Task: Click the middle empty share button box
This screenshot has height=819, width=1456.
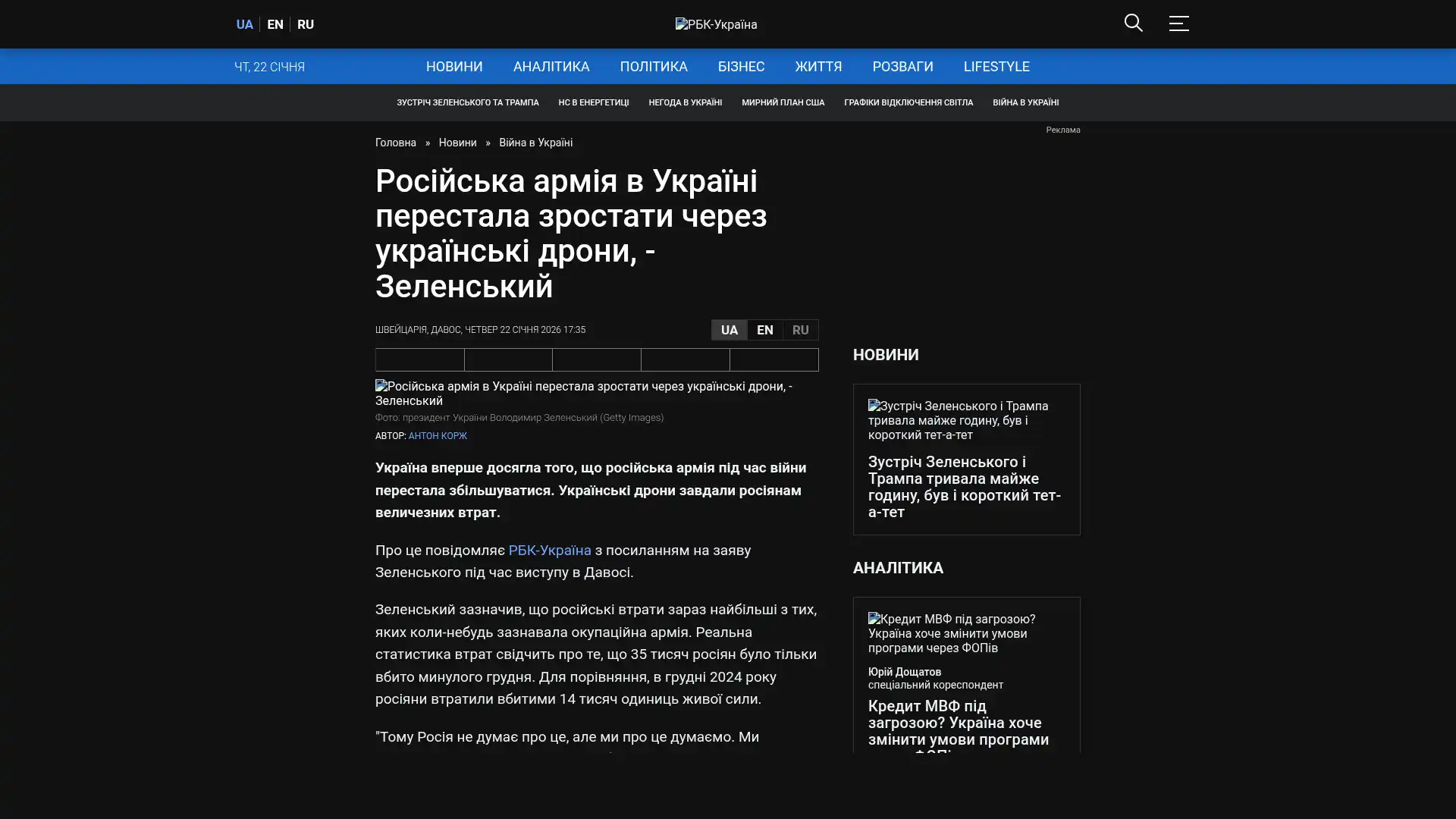Action: [597, 359]
